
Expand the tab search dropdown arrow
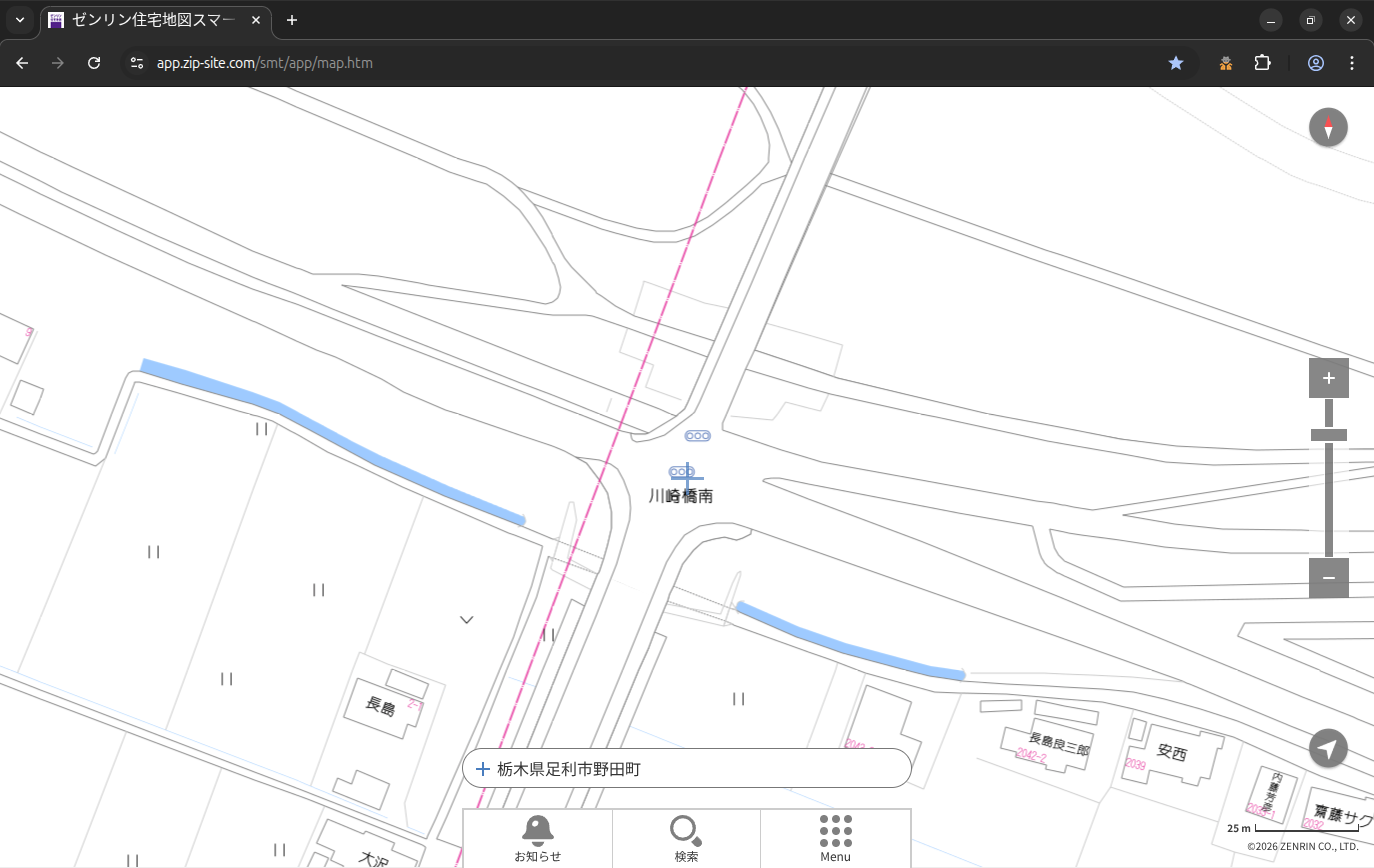pos(19,20)
